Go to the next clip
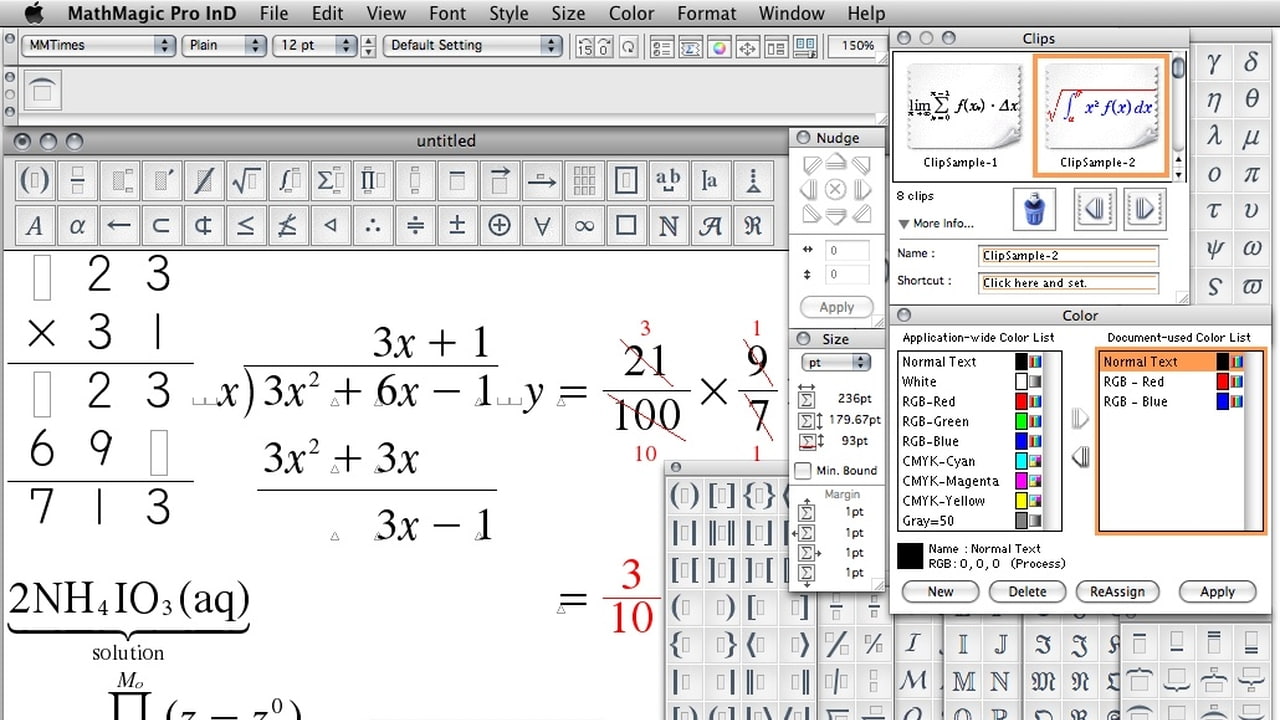The height and width of the screenshot is (720, 1280). click(1145, 209)
